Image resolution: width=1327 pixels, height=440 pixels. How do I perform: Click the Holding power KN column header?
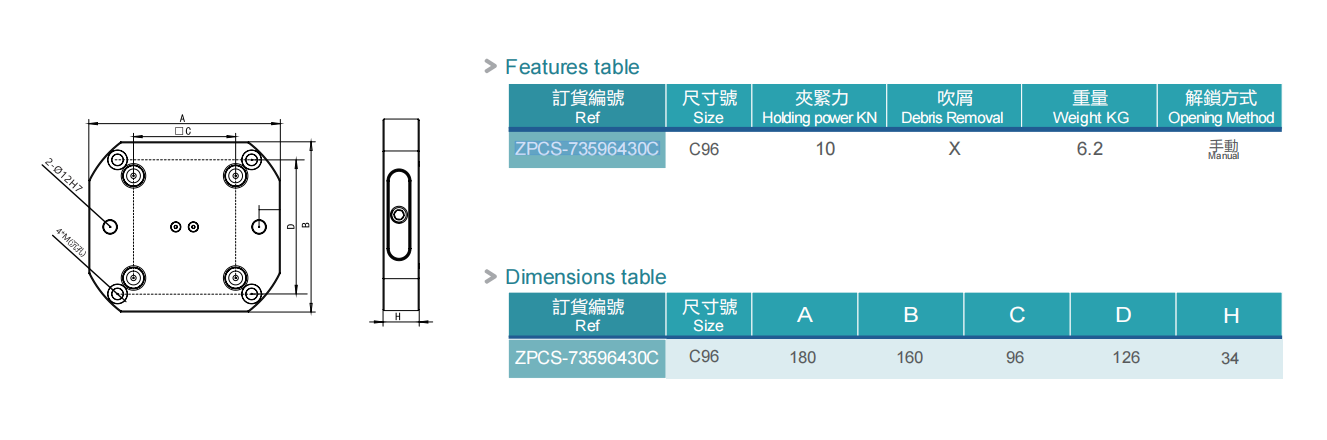pyautogui.click(x=819, y=107)
